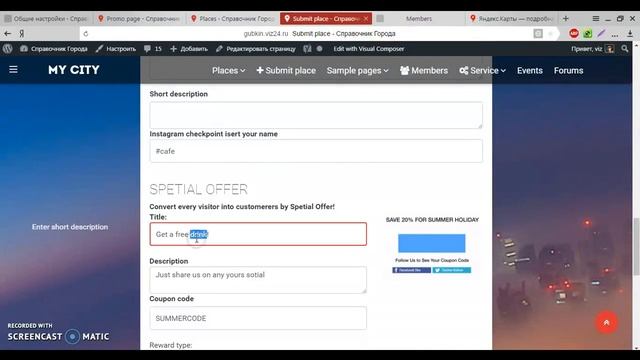
Task: Reload page with the refresh icon
Action: click(86, 33)
